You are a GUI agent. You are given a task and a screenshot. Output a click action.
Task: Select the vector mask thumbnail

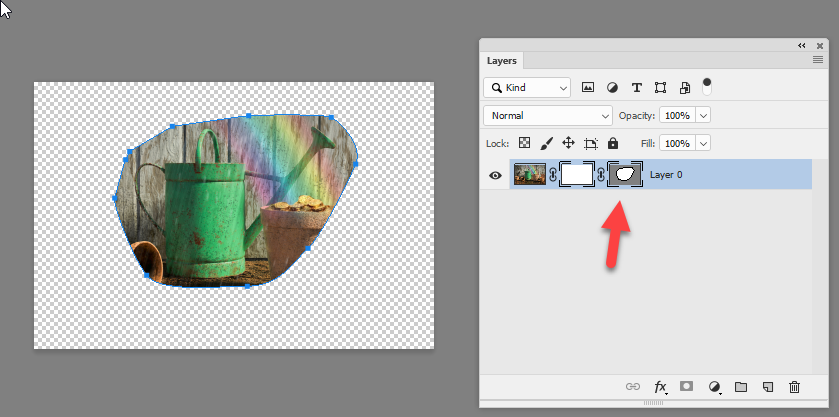[x=625, y=175]
